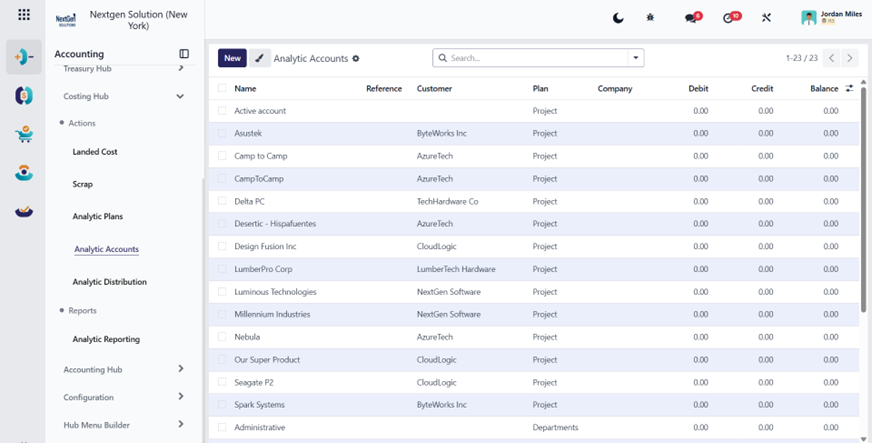This screenshot has width=872, height=443.
Task: Open the Luminous Technologies record
Action: 275,292
